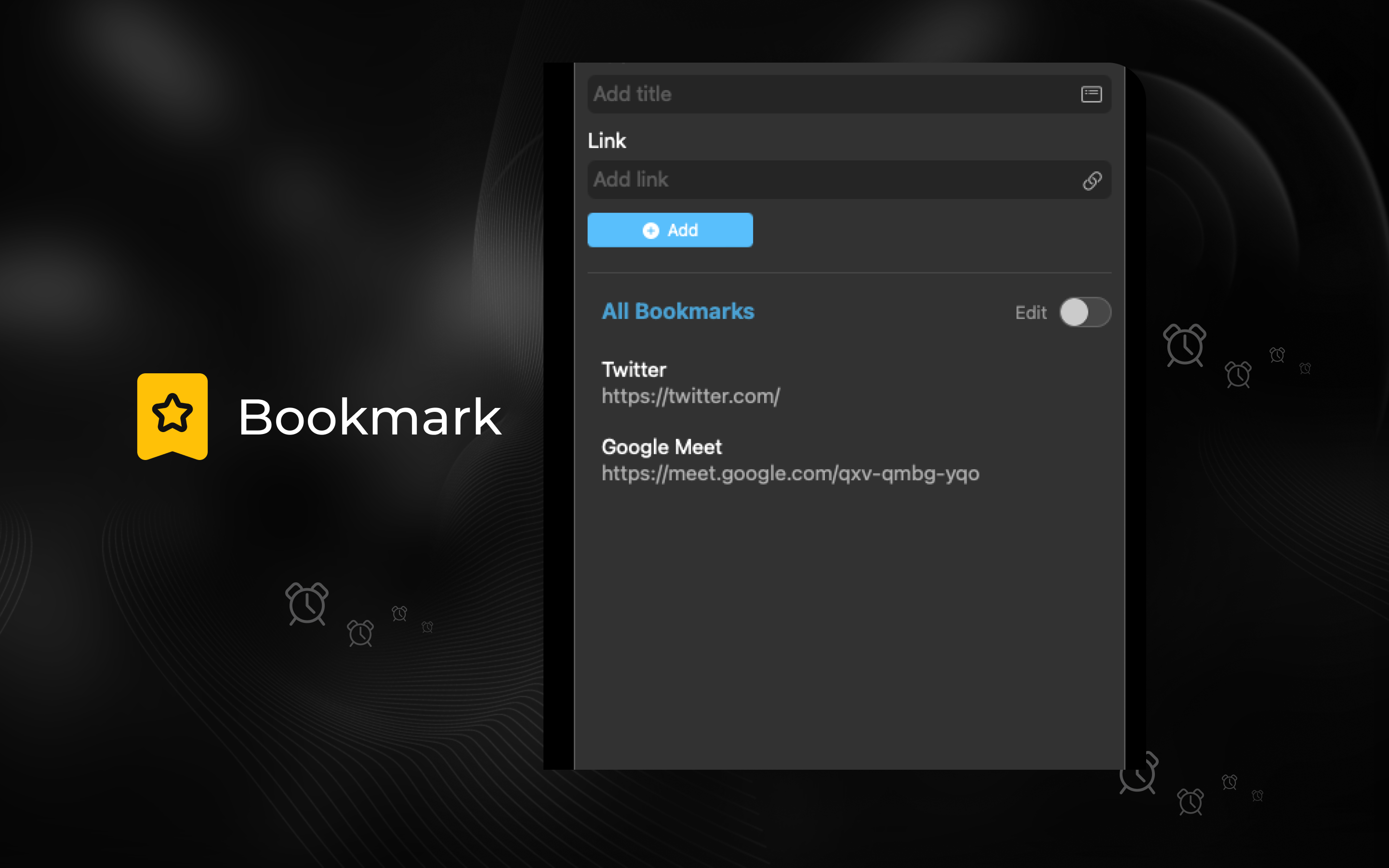
Task: Select the Twitter bookmark title
Action: [x=634, y=370]
